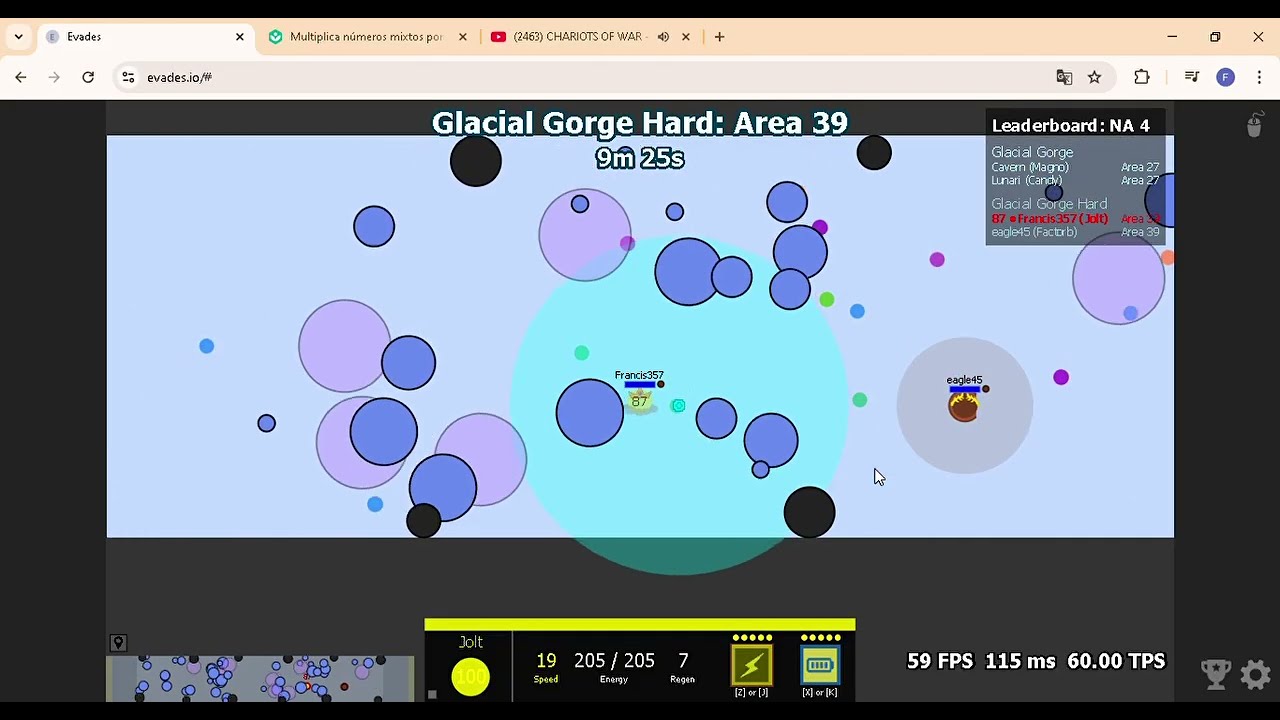The height and width of the screenshot is (720, 1280).
Task: Switch to Multiplica números mixtos tab
Action: [x=366, y=37]
